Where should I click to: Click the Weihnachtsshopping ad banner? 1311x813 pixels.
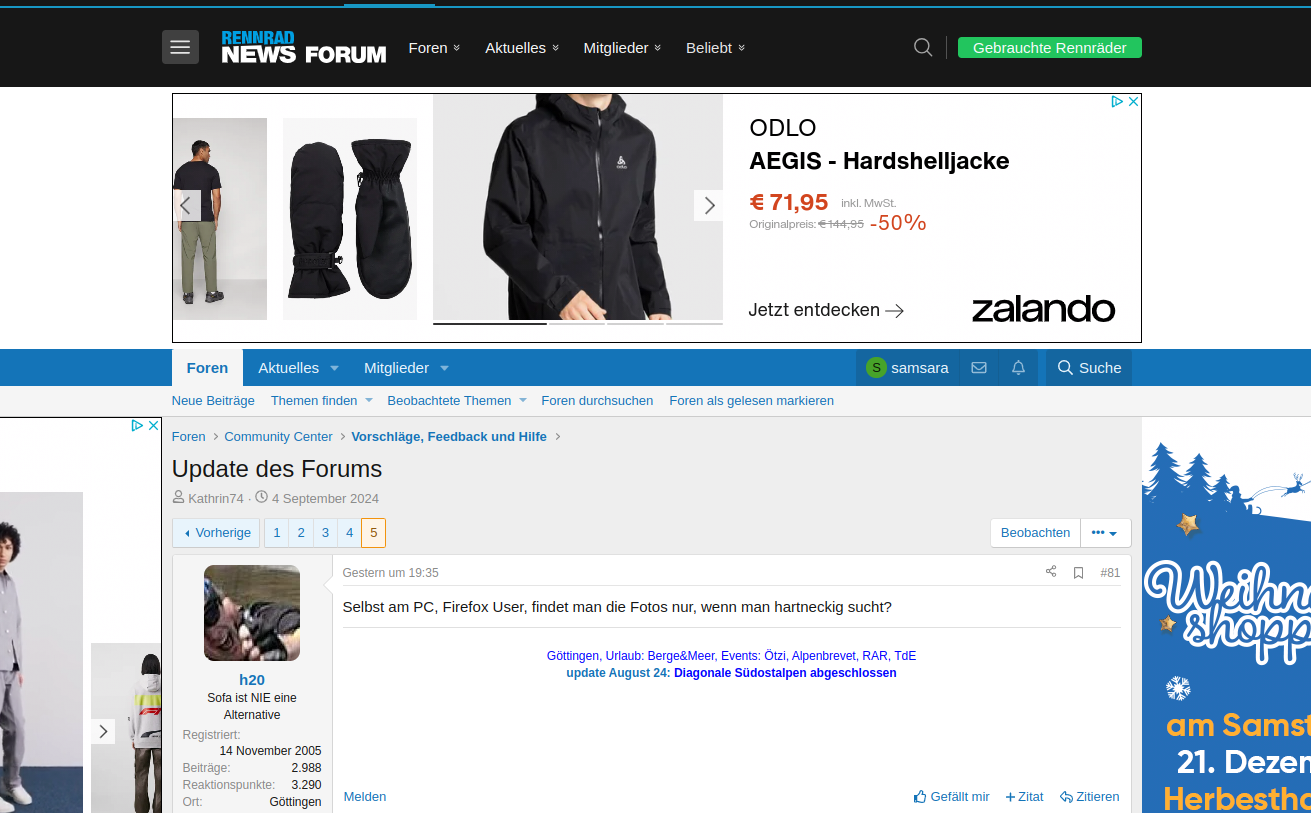[1226, 615]
